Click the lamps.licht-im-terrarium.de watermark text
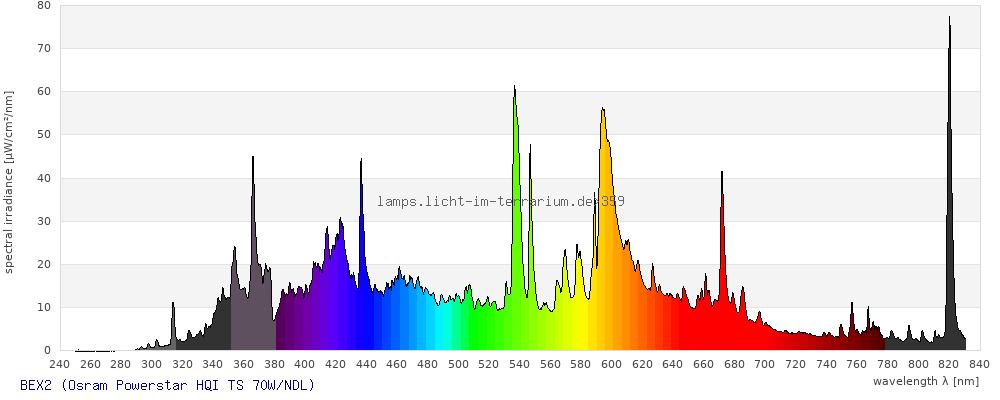 (x=501, y=201)
